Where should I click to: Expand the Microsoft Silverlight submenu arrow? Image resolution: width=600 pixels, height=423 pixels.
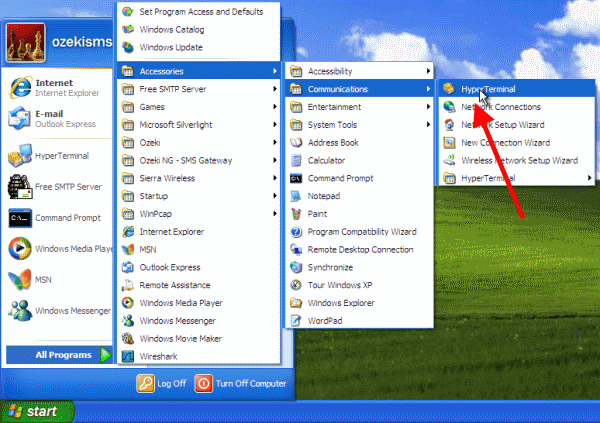pyautogui.click(x=275, y=125)
